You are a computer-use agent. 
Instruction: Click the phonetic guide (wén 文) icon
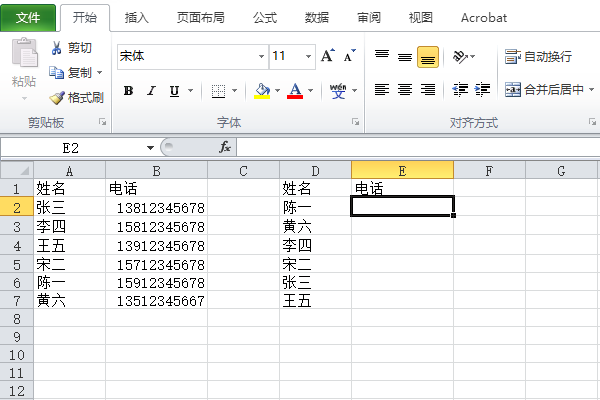[338, 91]
